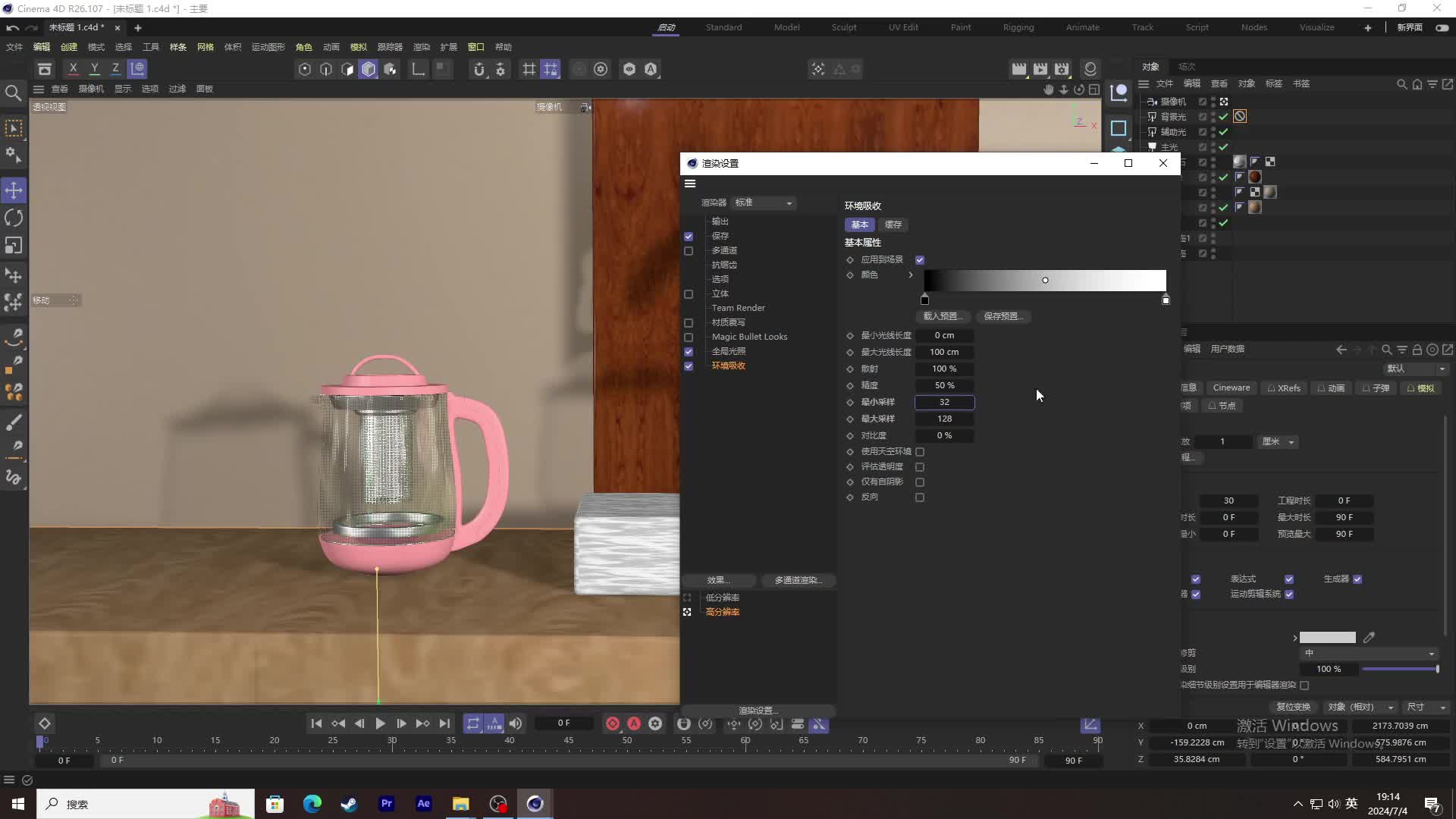The width and height of the screenshot is (1456, 819).
Task: Jump to the end of the timeline
Action: 444,724
